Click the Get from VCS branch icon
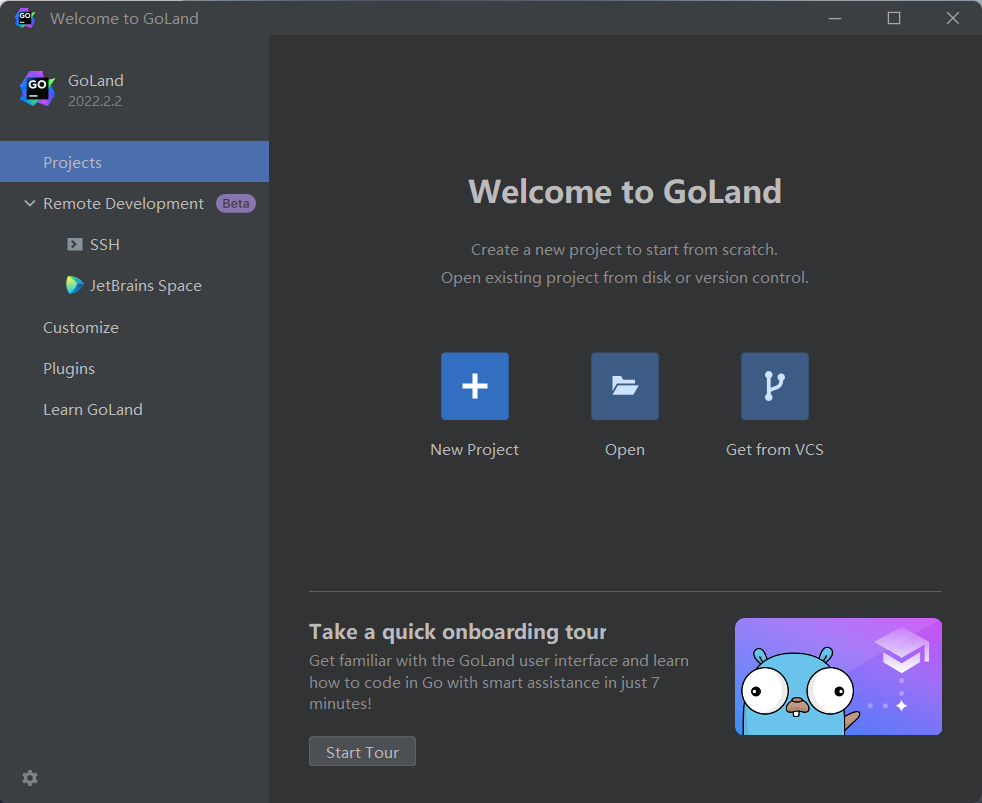982x803 pixels. coord(775,386)
